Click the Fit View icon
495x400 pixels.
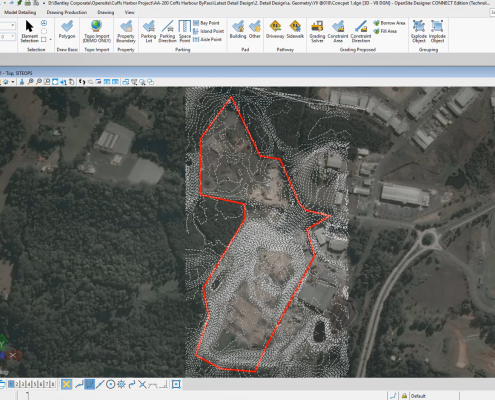(x=55, y=82)
